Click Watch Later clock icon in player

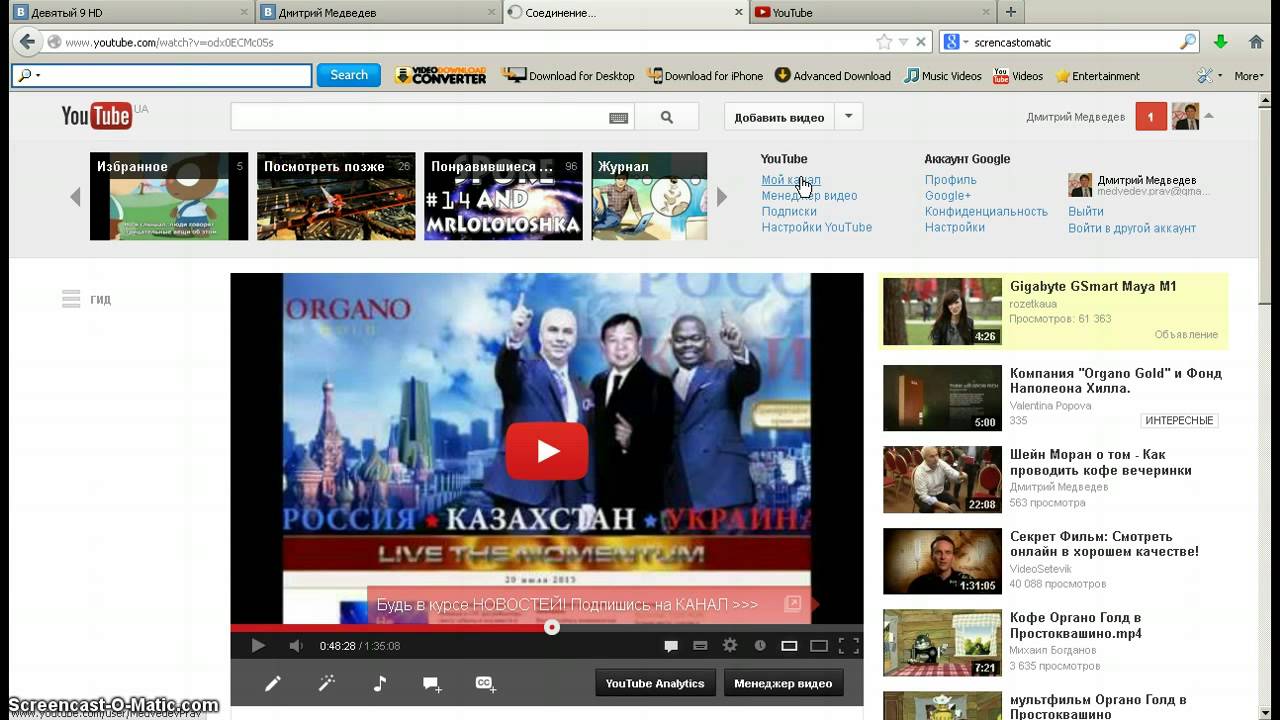pyautogui.click(x=760, y=646)
